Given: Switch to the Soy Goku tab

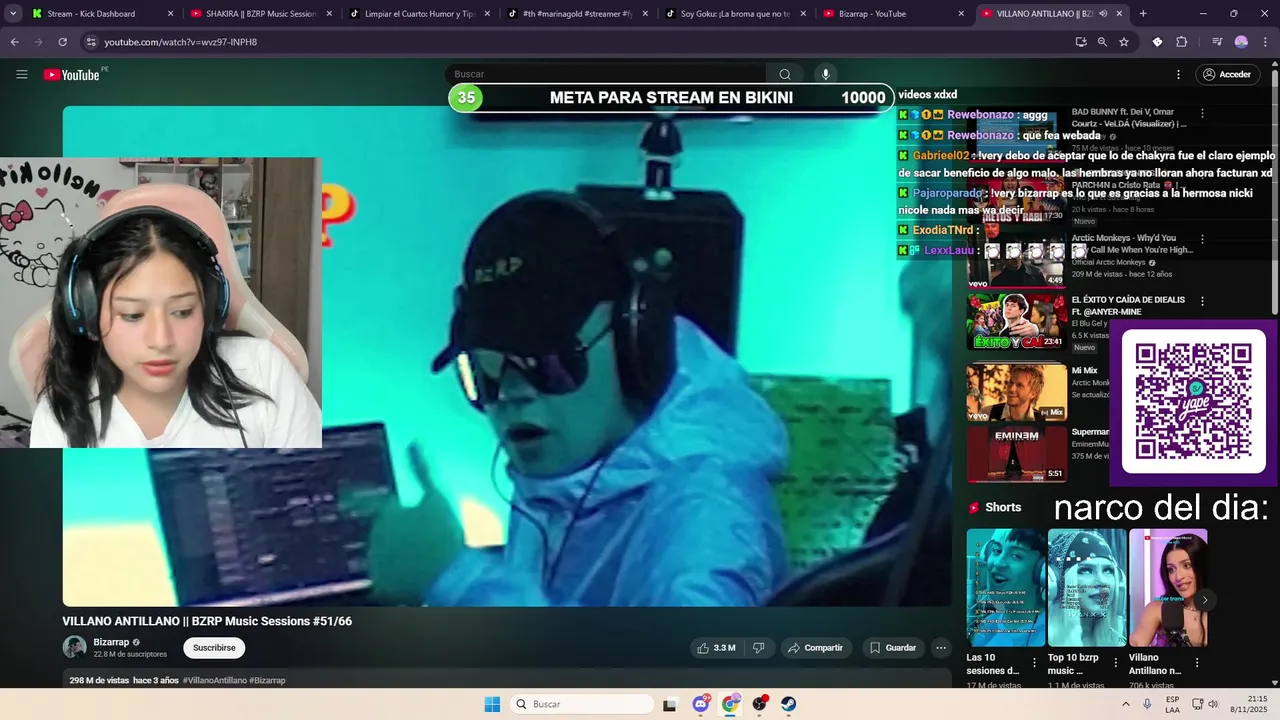Looking at the screenshot, I should 734,14.
